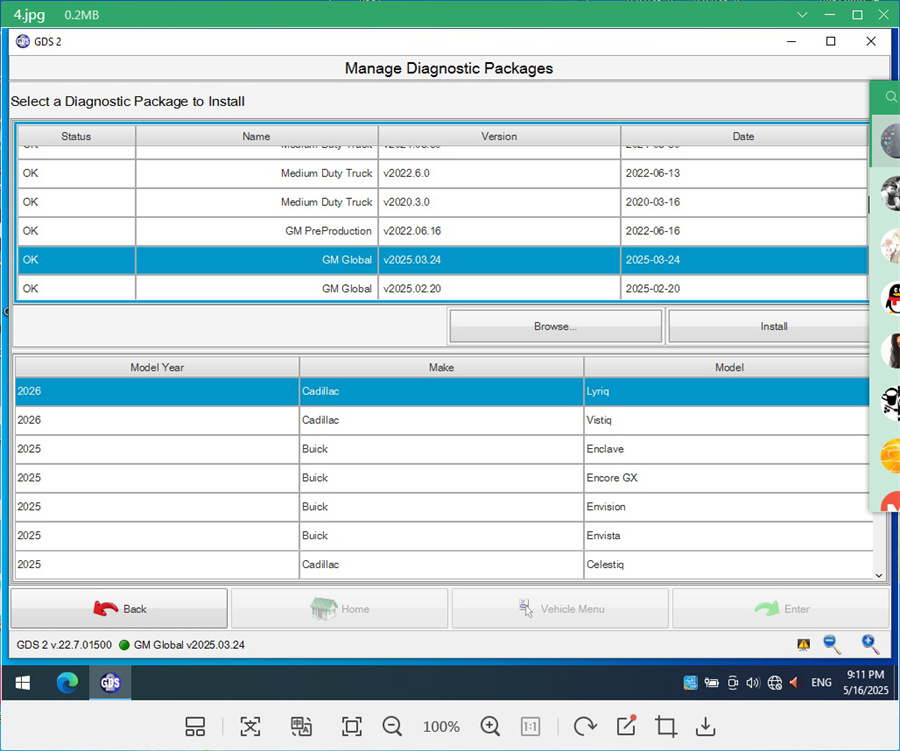Screen dimensions: 900x751
Task: Click the Name column header
Action: (x=257, y=136)
